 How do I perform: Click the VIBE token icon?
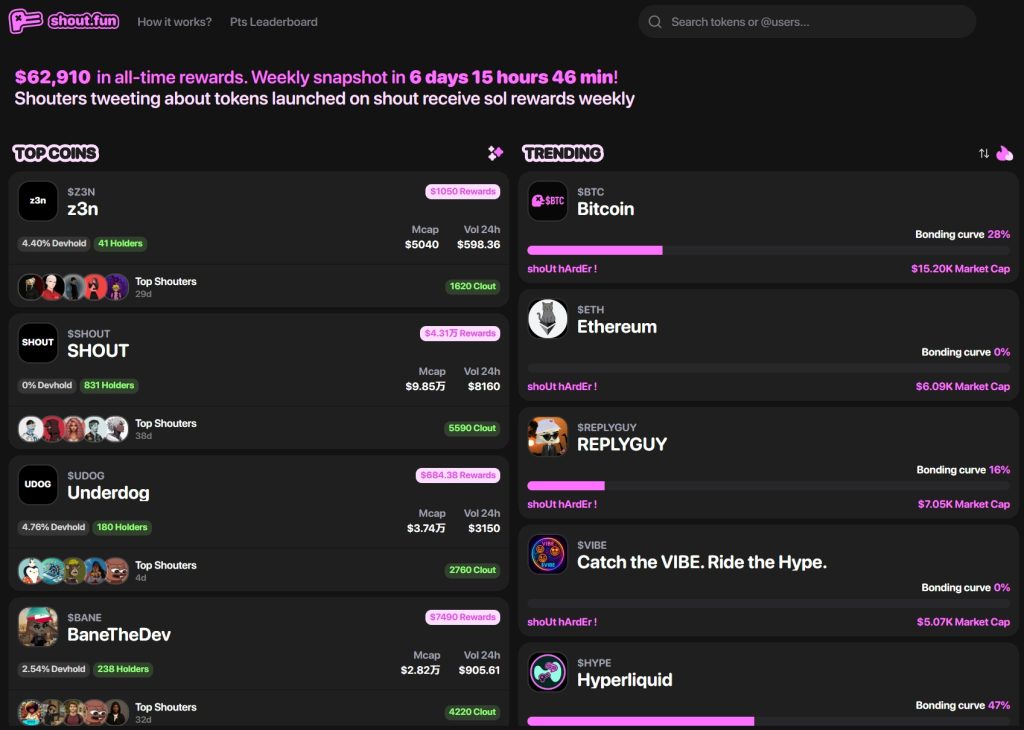coord(547,554)
